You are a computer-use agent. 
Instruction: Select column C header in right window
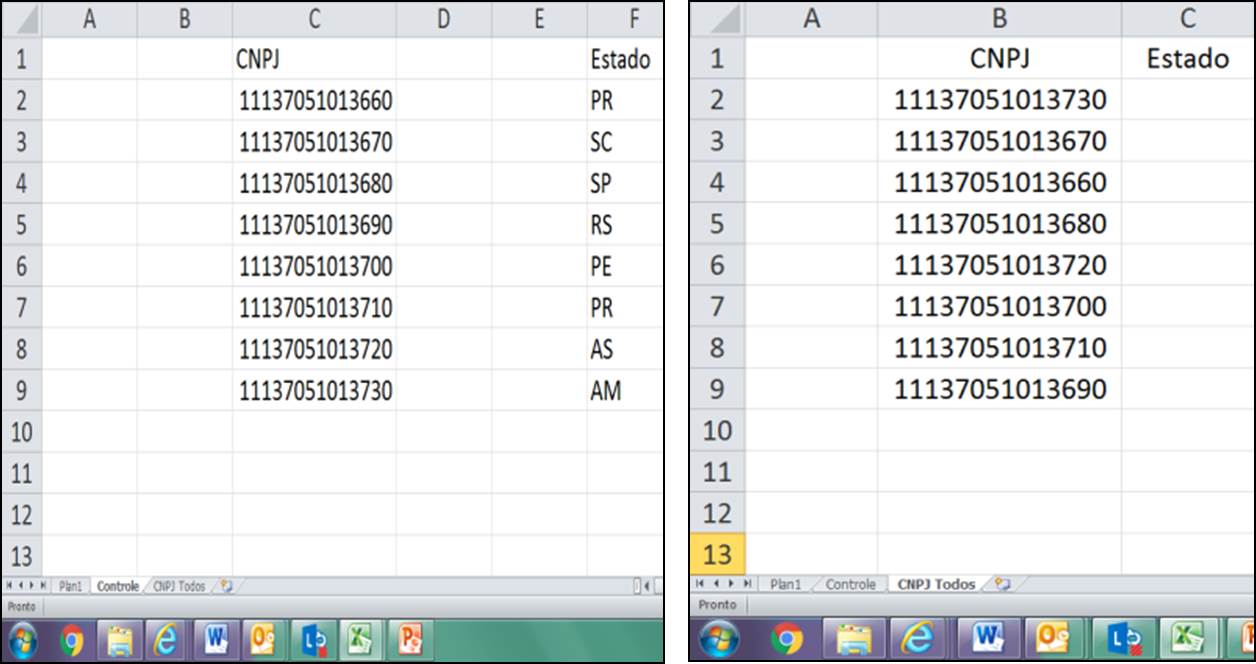point(1187,19)
